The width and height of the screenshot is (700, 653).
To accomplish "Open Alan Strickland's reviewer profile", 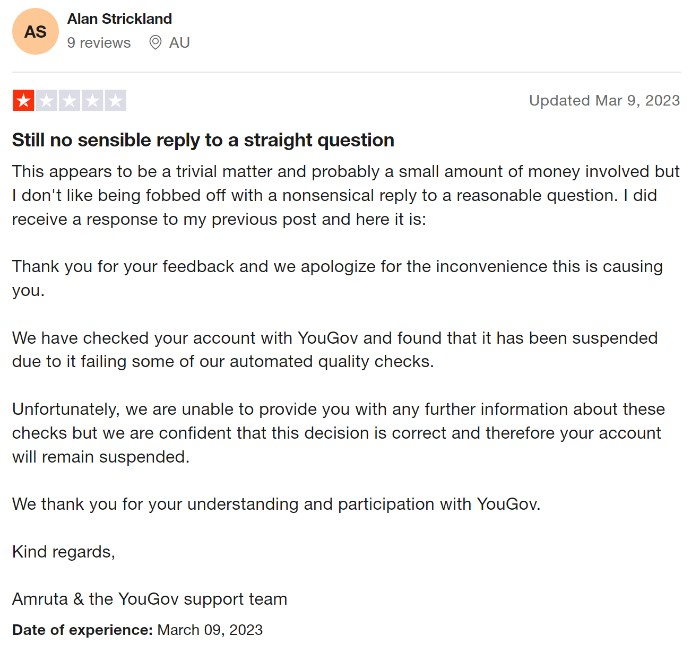I will (x=119, y=19).
